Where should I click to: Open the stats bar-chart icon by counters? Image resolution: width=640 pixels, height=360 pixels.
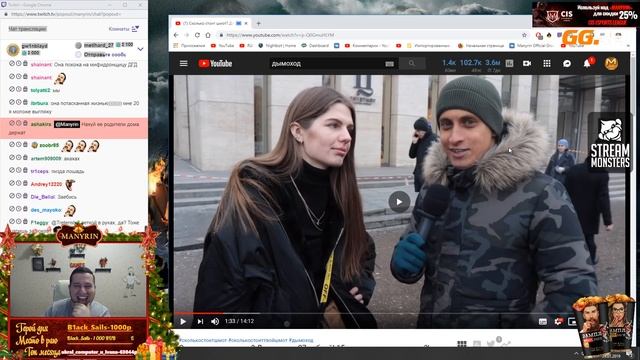click(509, 63)
